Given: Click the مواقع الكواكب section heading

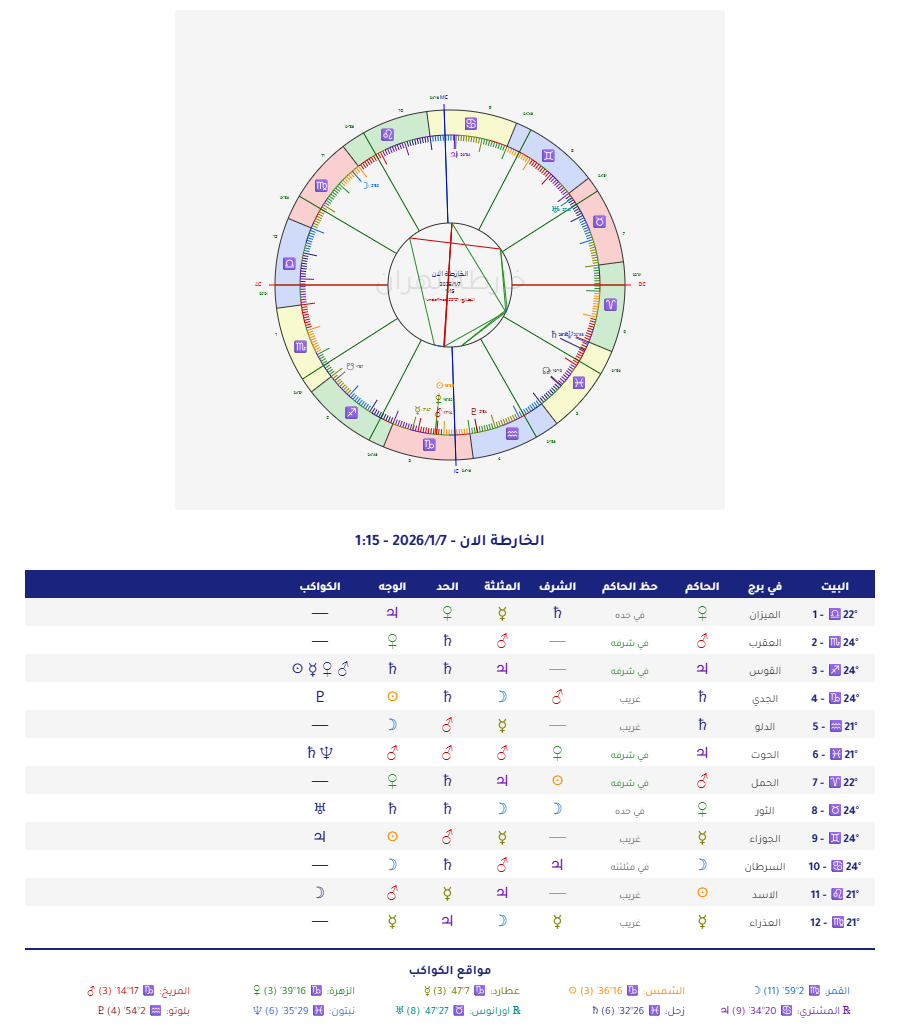Looking at the screenshot, I should tap(449, 970).
